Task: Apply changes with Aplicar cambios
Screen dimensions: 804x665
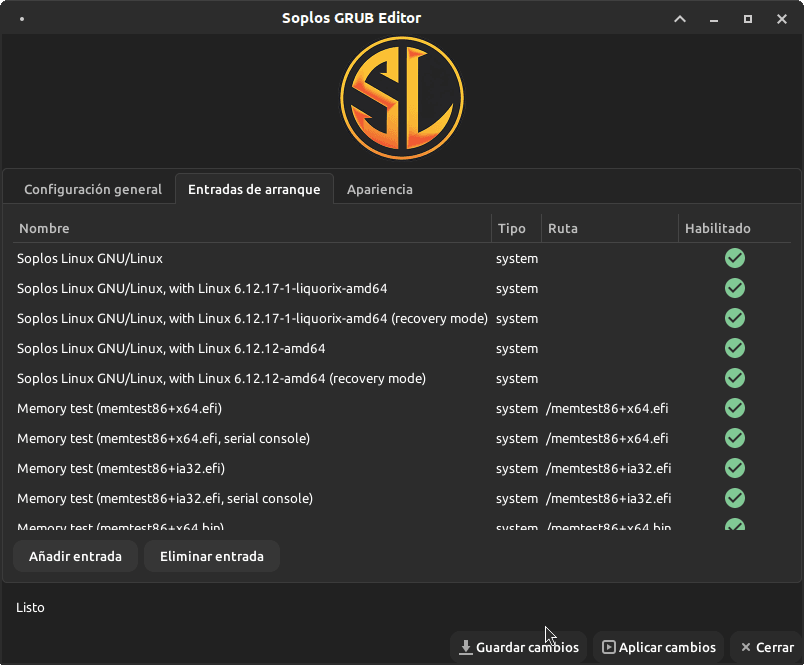Action: tap(659, 647)
